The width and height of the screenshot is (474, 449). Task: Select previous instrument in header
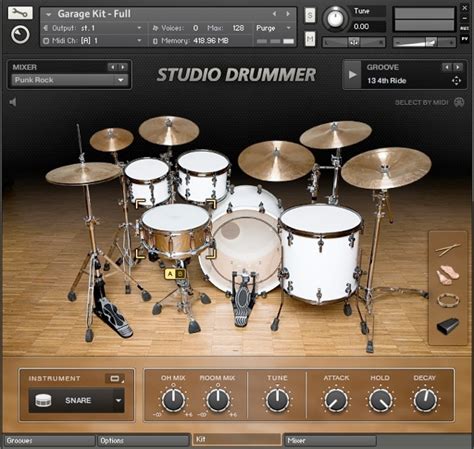(x=274, y=14)
